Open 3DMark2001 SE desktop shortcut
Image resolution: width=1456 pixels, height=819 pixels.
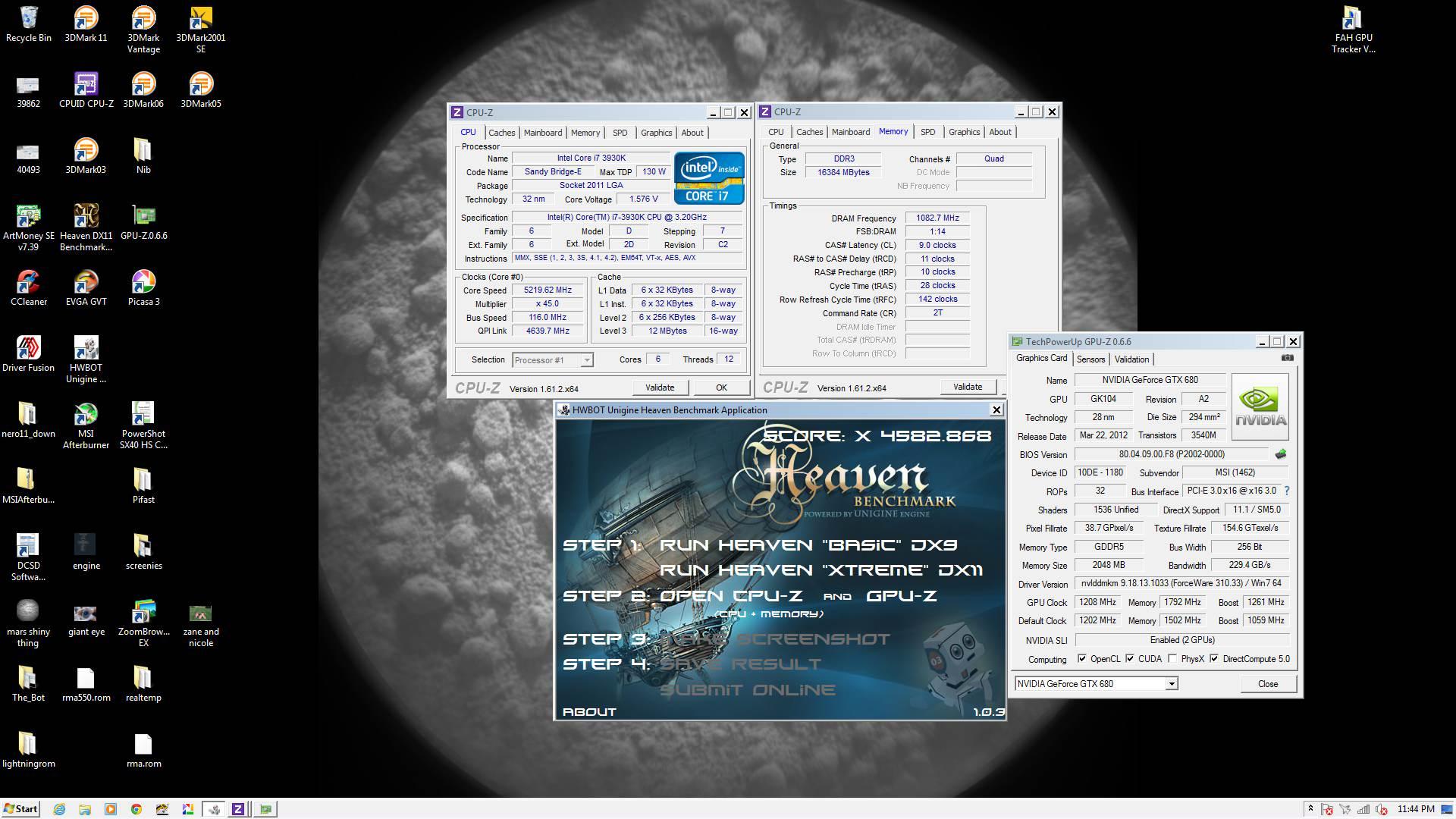coord(200,29)
